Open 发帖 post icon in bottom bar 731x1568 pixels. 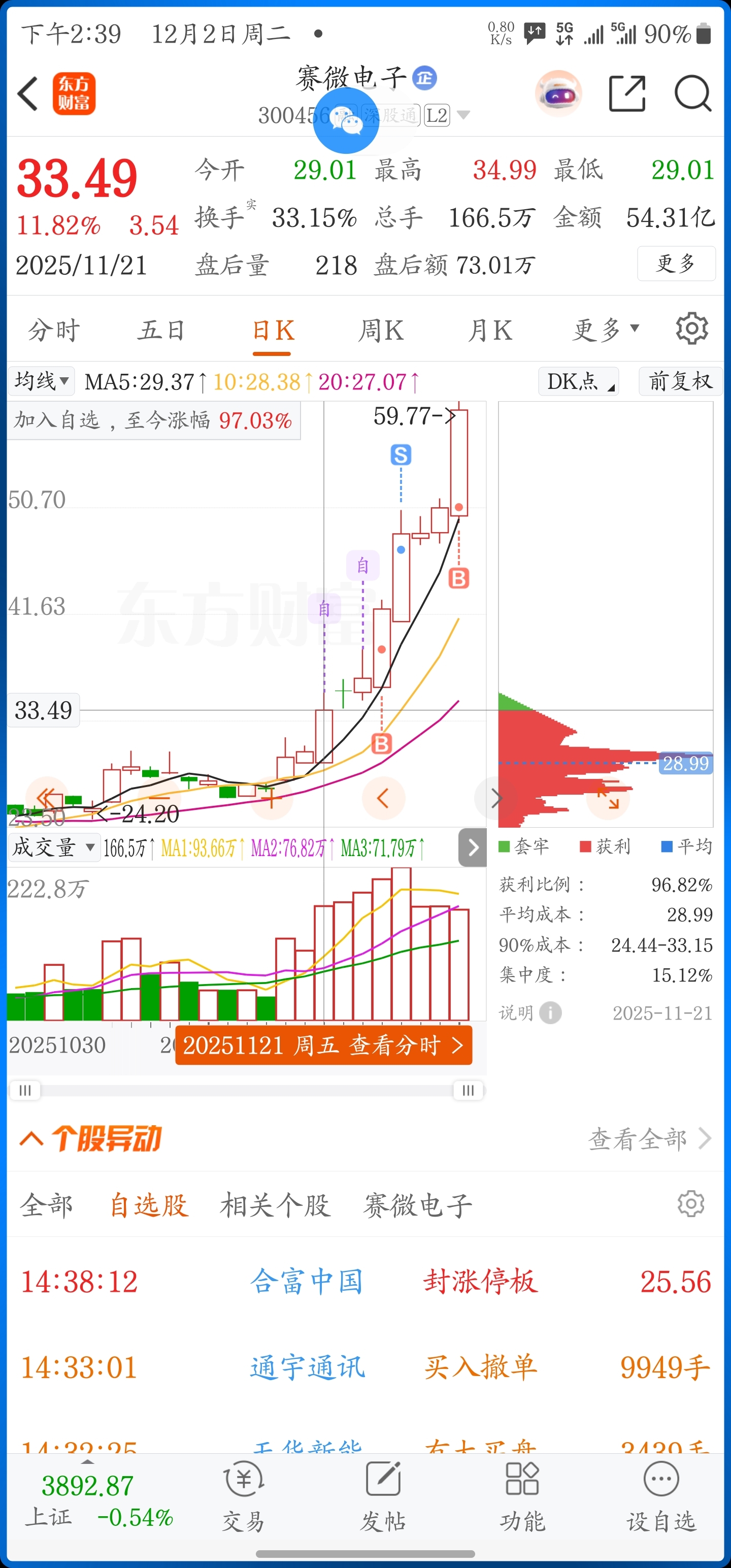pyautogui.click(x=383, y=1496)
